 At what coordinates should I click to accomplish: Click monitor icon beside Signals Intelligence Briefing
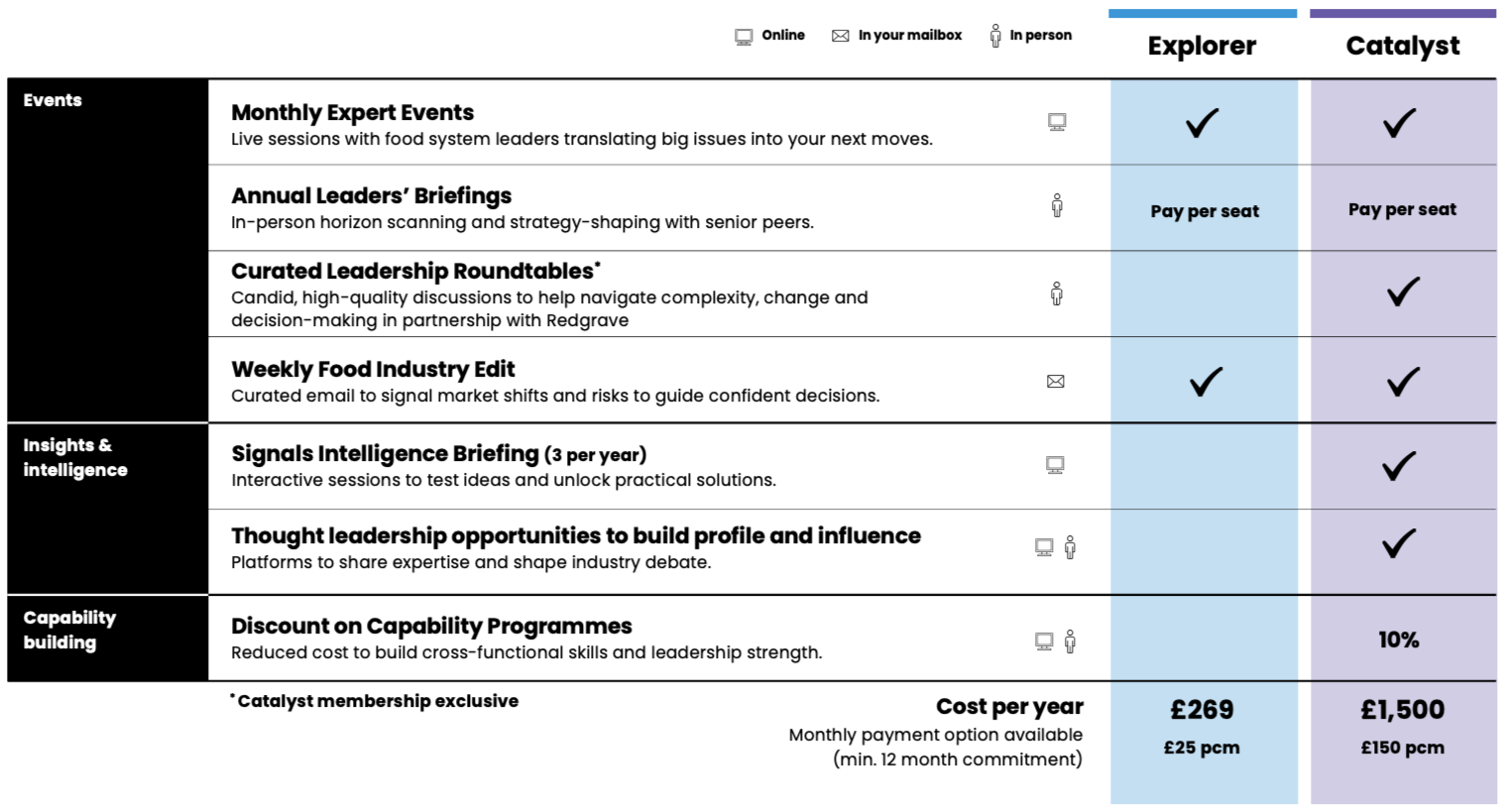click(x=1055, y=466)
